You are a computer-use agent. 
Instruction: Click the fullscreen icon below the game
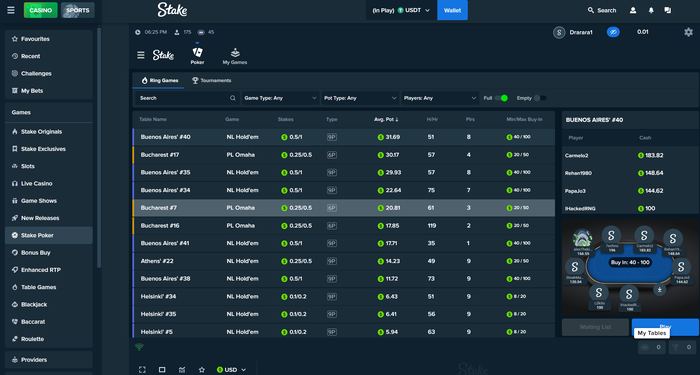[142, 370]
